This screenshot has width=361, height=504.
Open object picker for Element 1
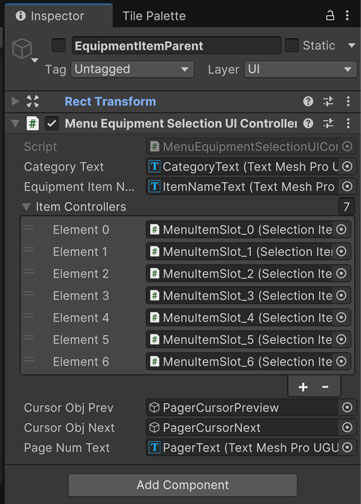(341, 251)
